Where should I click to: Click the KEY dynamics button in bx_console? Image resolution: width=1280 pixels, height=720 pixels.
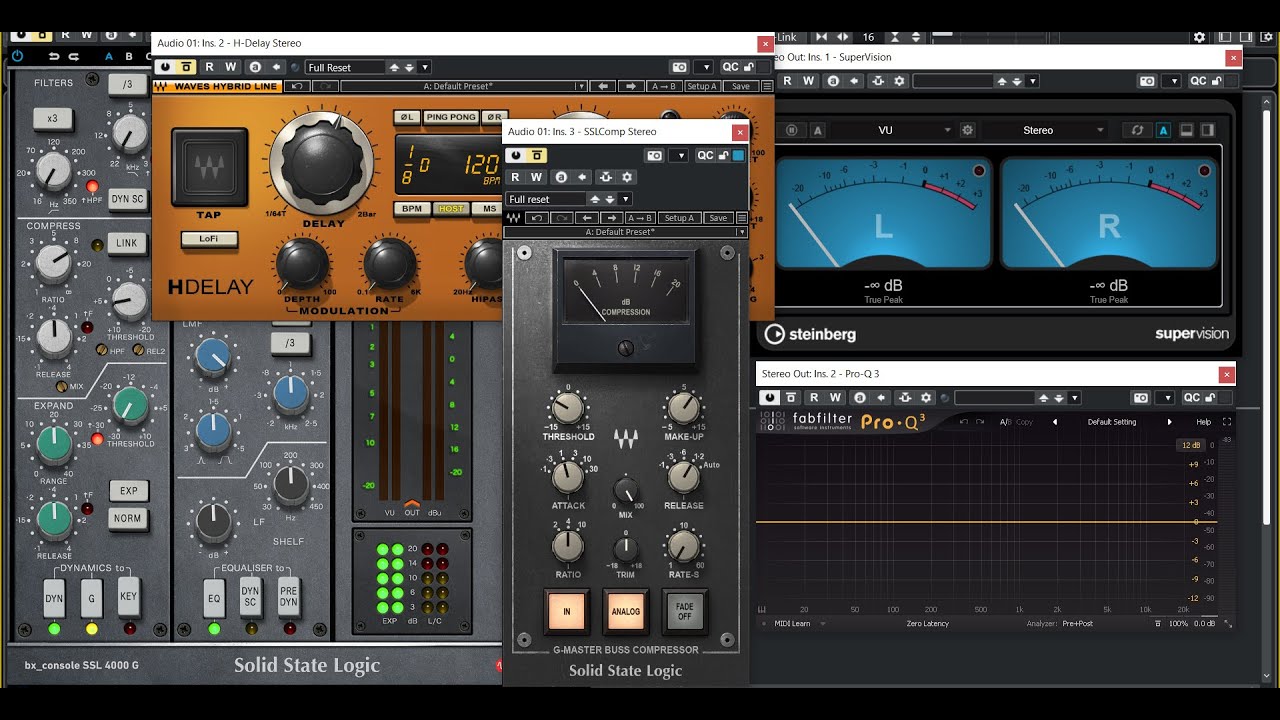(128, 596)
